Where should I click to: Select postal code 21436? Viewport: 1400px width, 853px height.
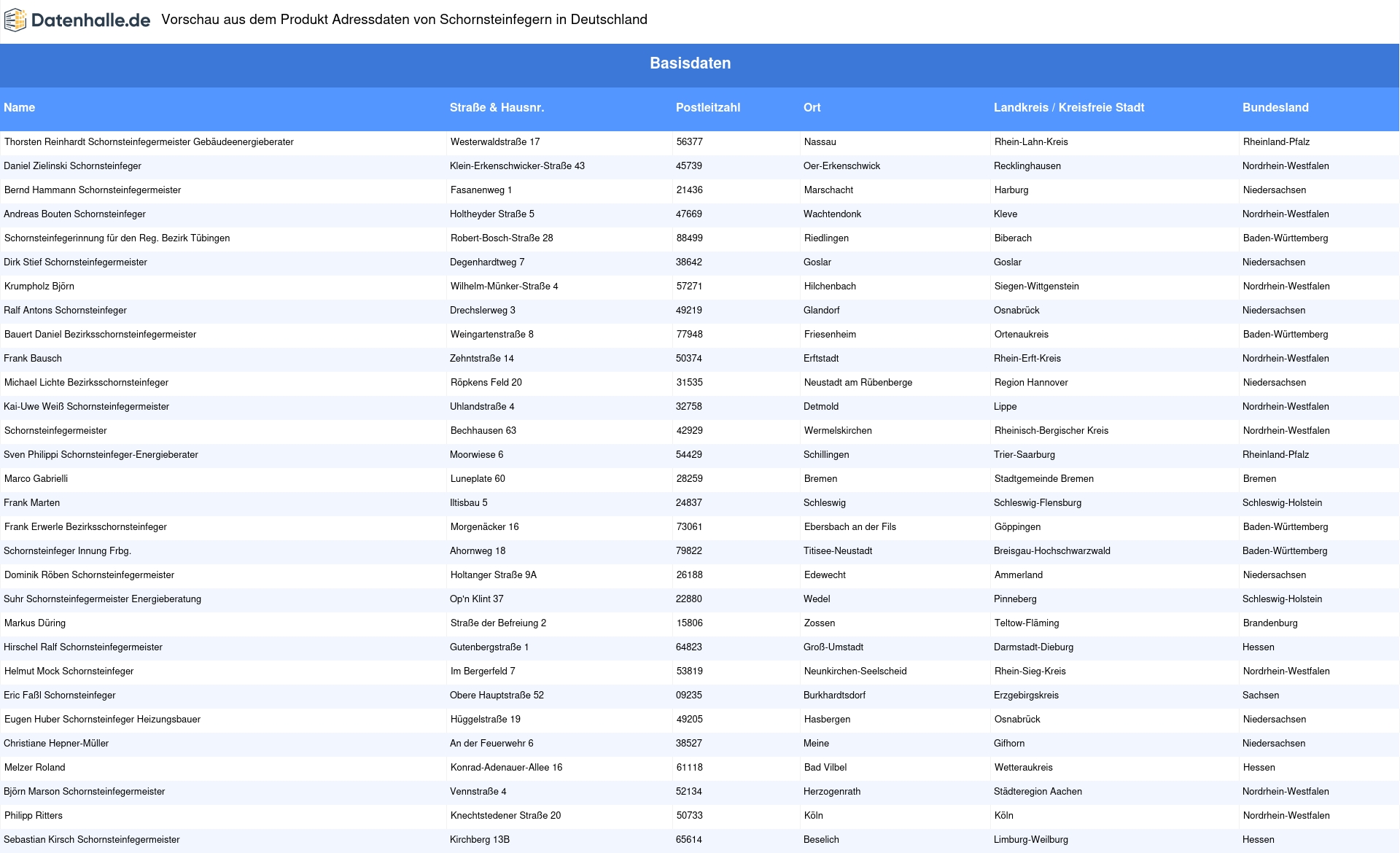690,190
